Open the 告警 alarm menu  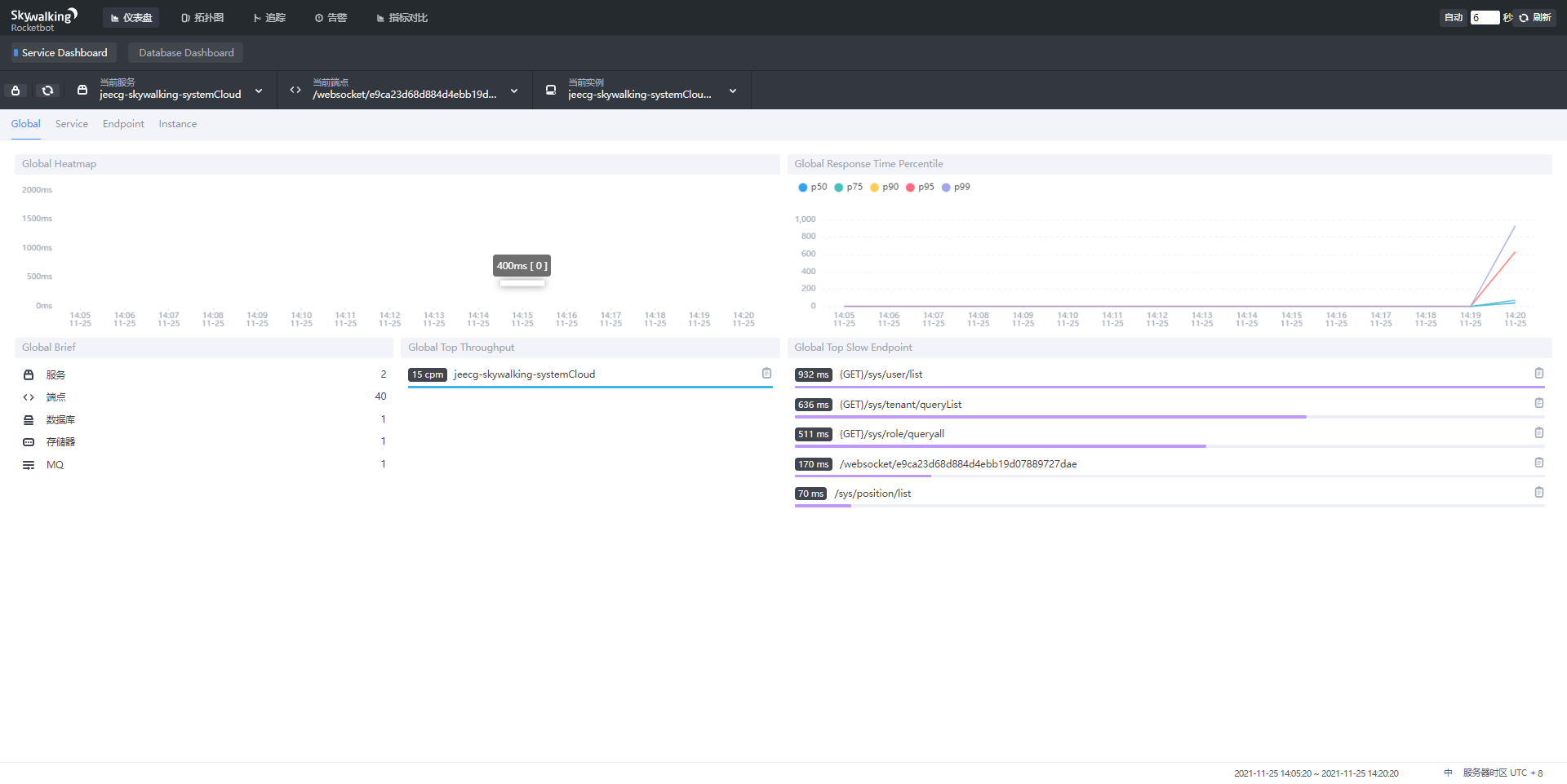pos(331,18)
